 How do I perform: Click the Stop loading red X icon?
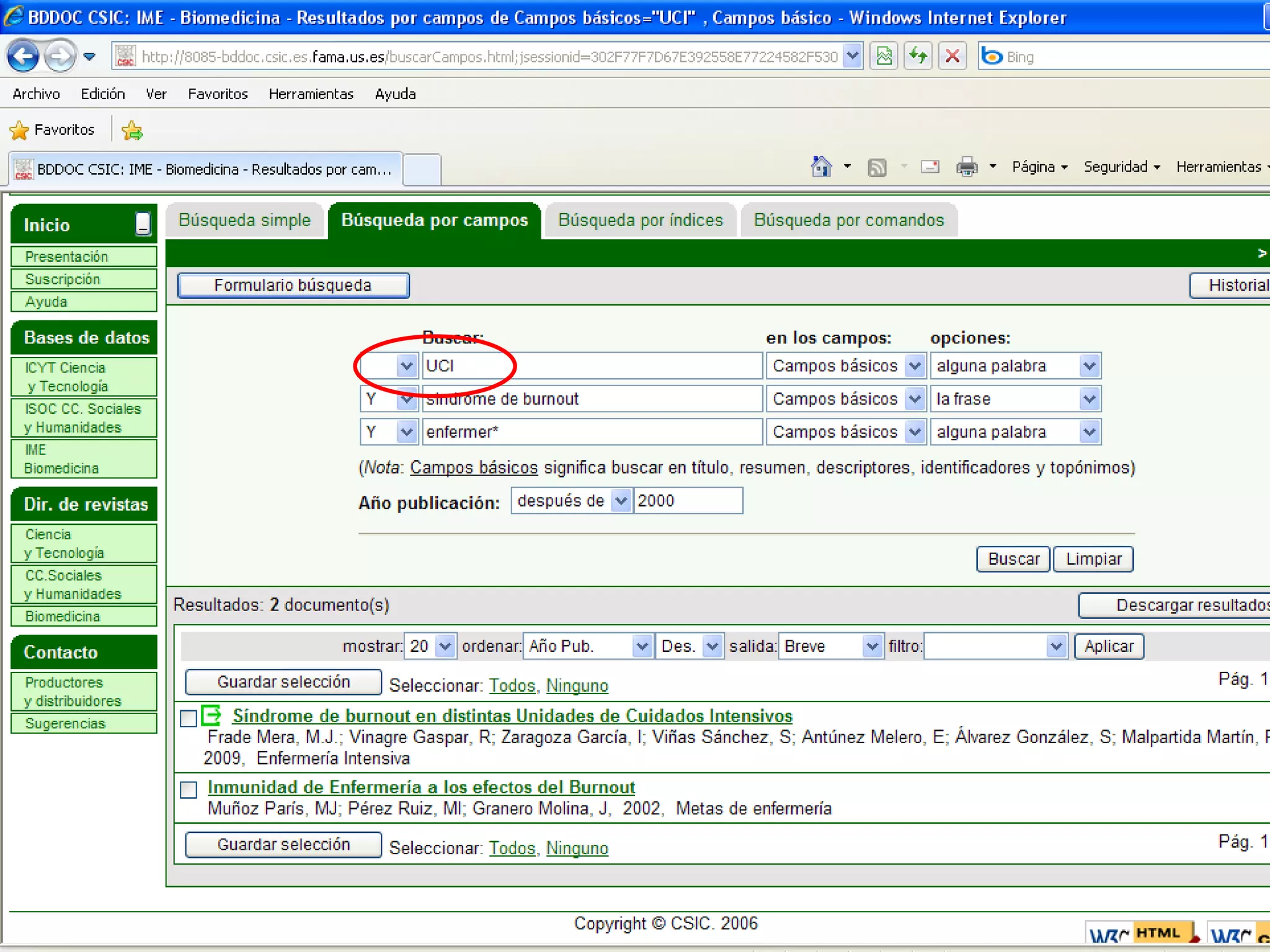click(x=952, y=56)
